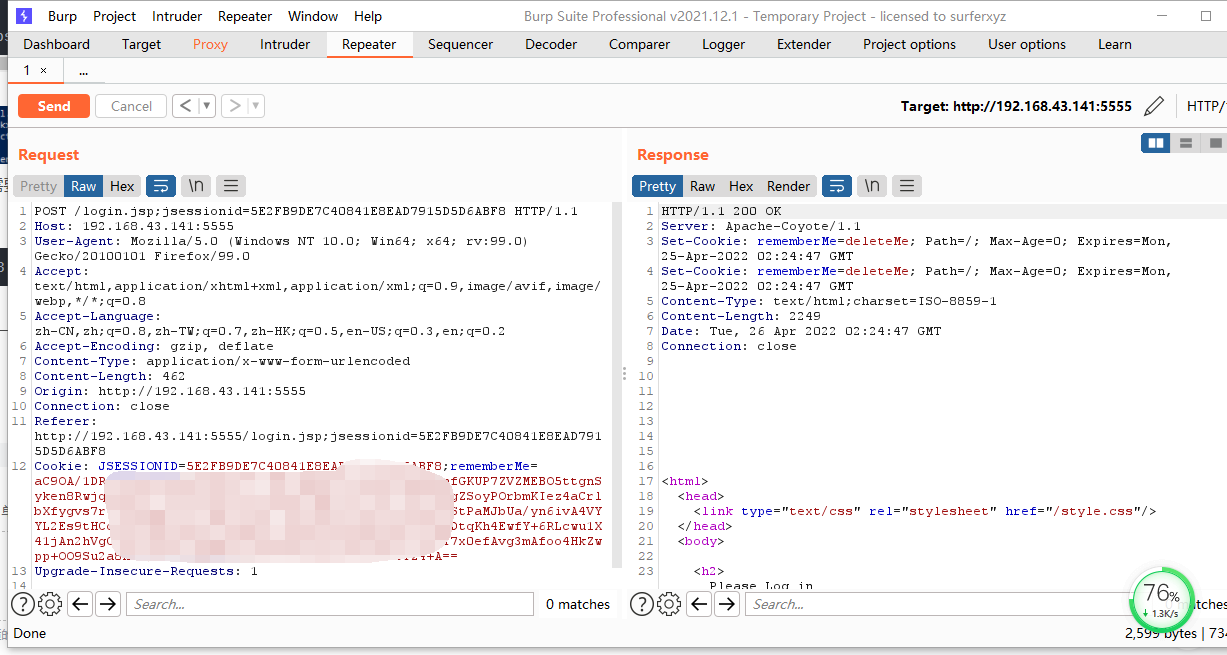Click the pane divider handle between Request and Response
Image resolution: width=1227 pixels, height=655 pixels.
[625, 373]
